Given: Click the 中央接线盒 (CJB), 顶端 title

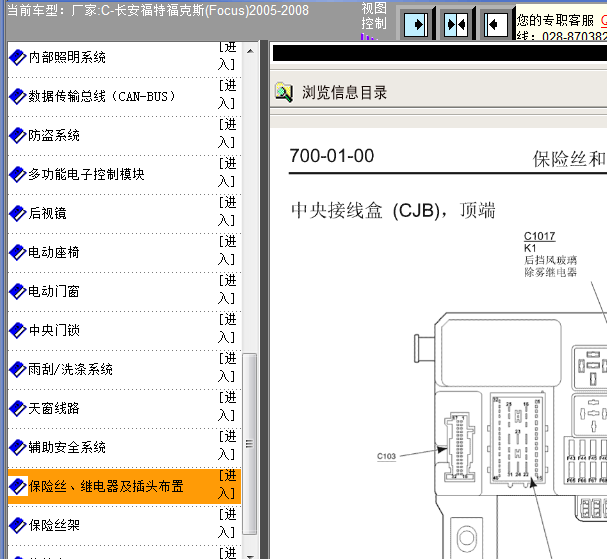Looking at the screenshot, I should click(x=393, y=211).
